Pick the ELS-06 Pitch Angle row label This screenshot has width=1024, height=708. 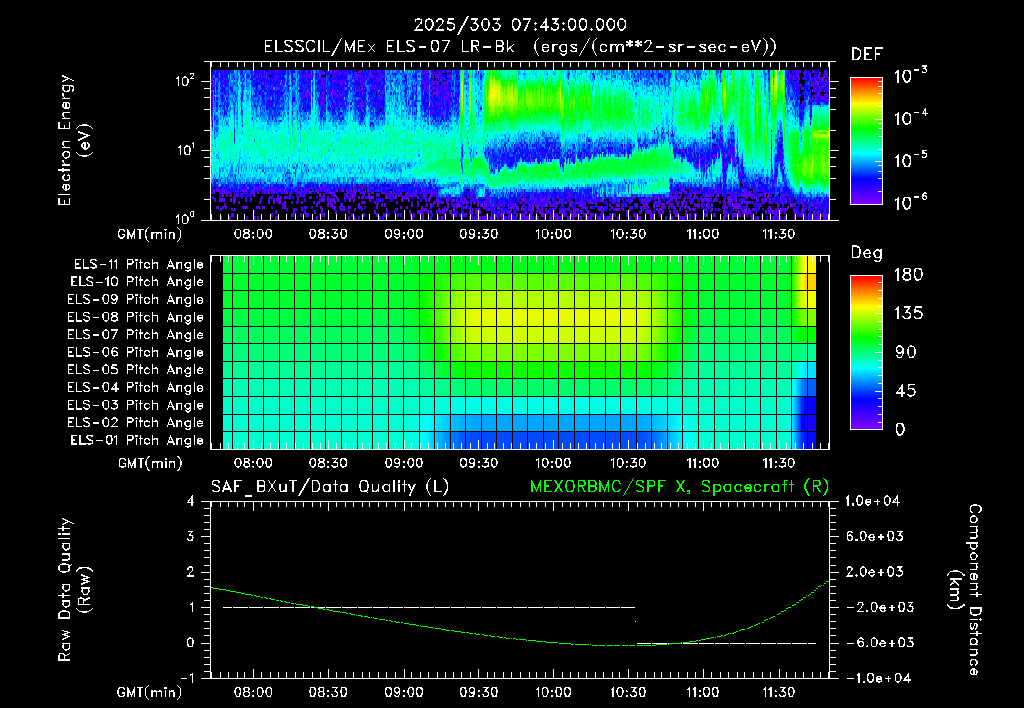136,352
